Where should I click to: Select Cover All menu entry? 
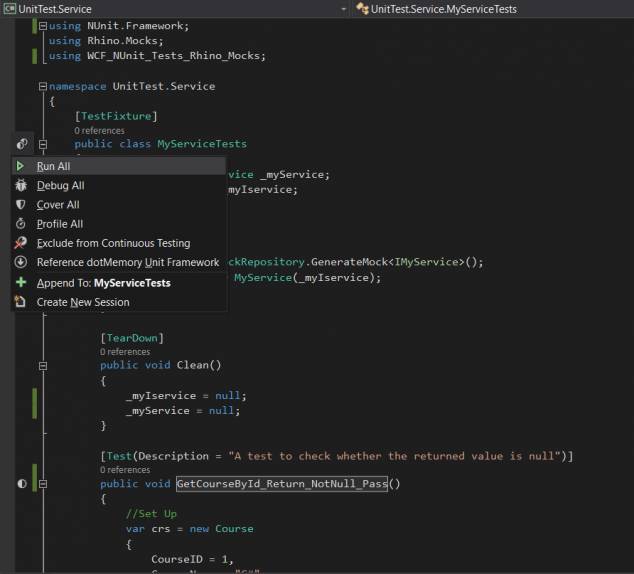[118, 205]
